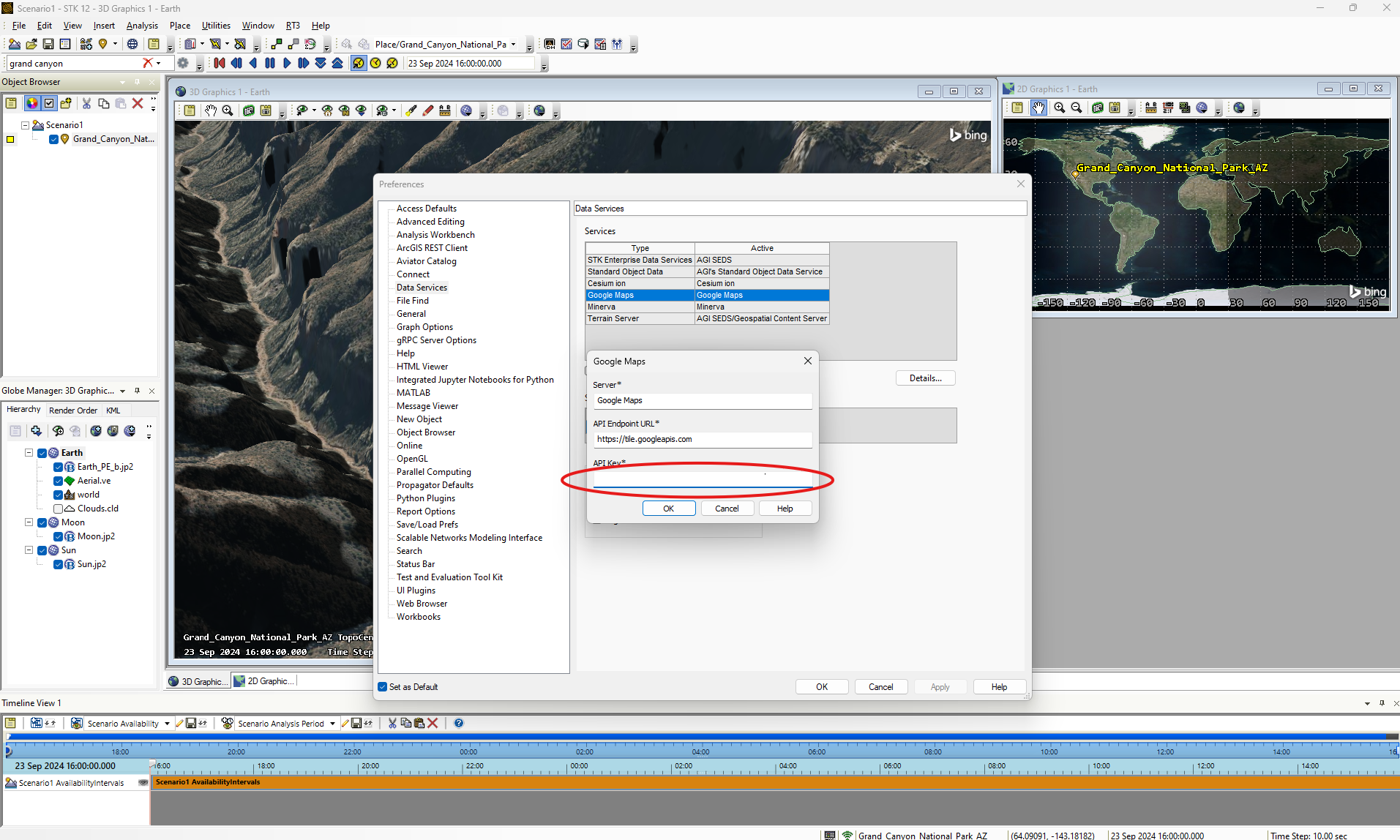This screenshot has width=1400, height=840.
Task: Toggle the Earth_PE_b.jp2 layer checkbox
Action: point(58,467)
